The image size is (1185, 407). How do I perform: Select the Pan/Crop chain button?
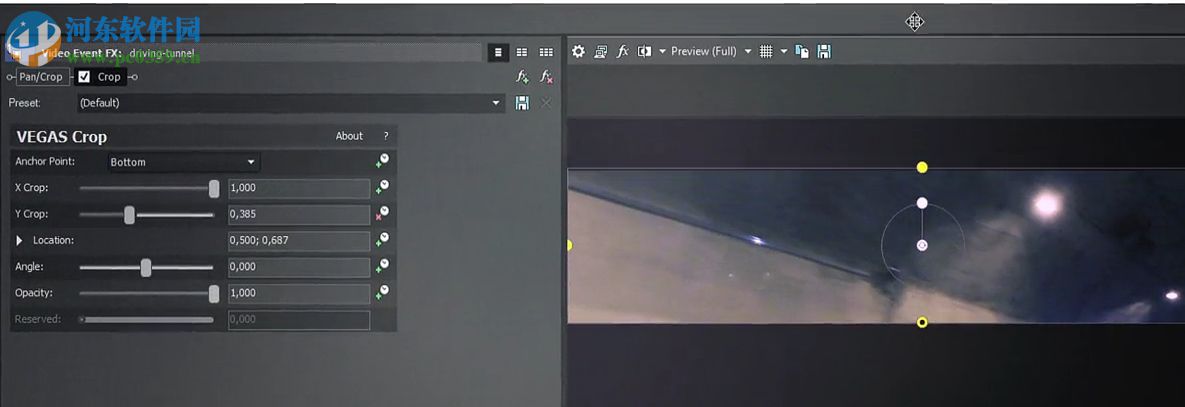(x=41, y=76)
